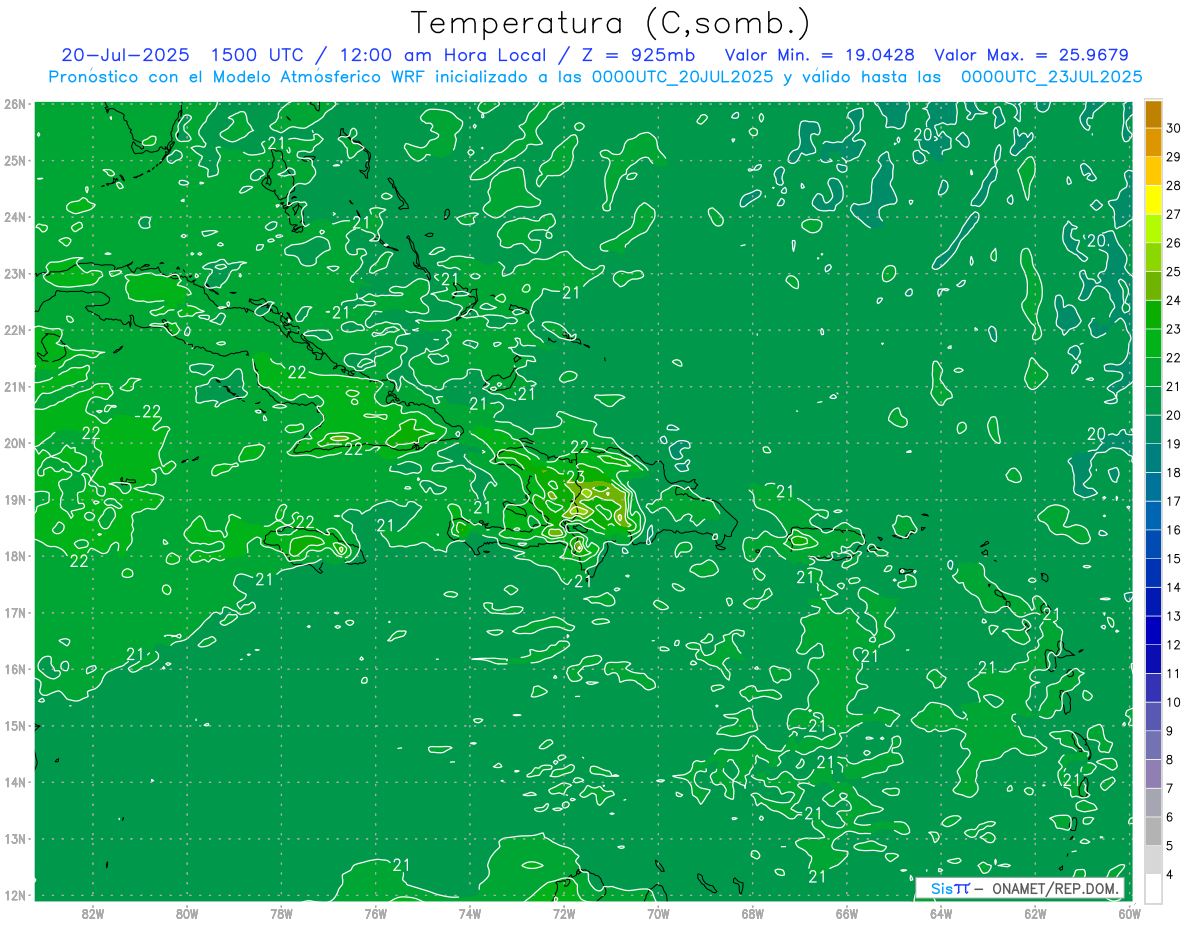Click the "10" label on the color scale
This screenshot has width=1200, height=927.
[x=1174, y=702]
